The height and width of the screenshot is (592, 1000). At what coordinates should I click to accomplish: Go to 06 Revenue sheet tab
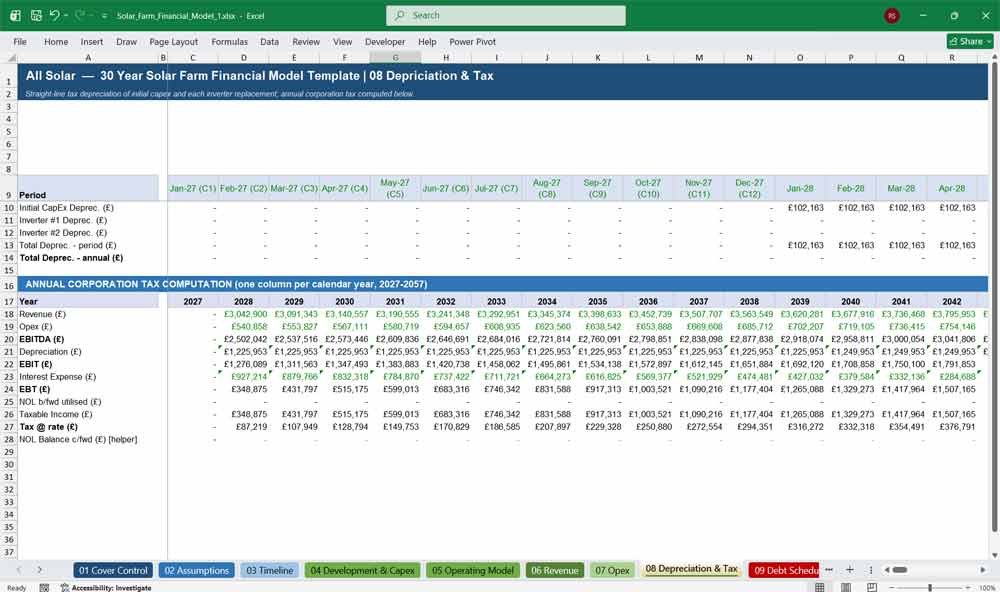point(555,570)
